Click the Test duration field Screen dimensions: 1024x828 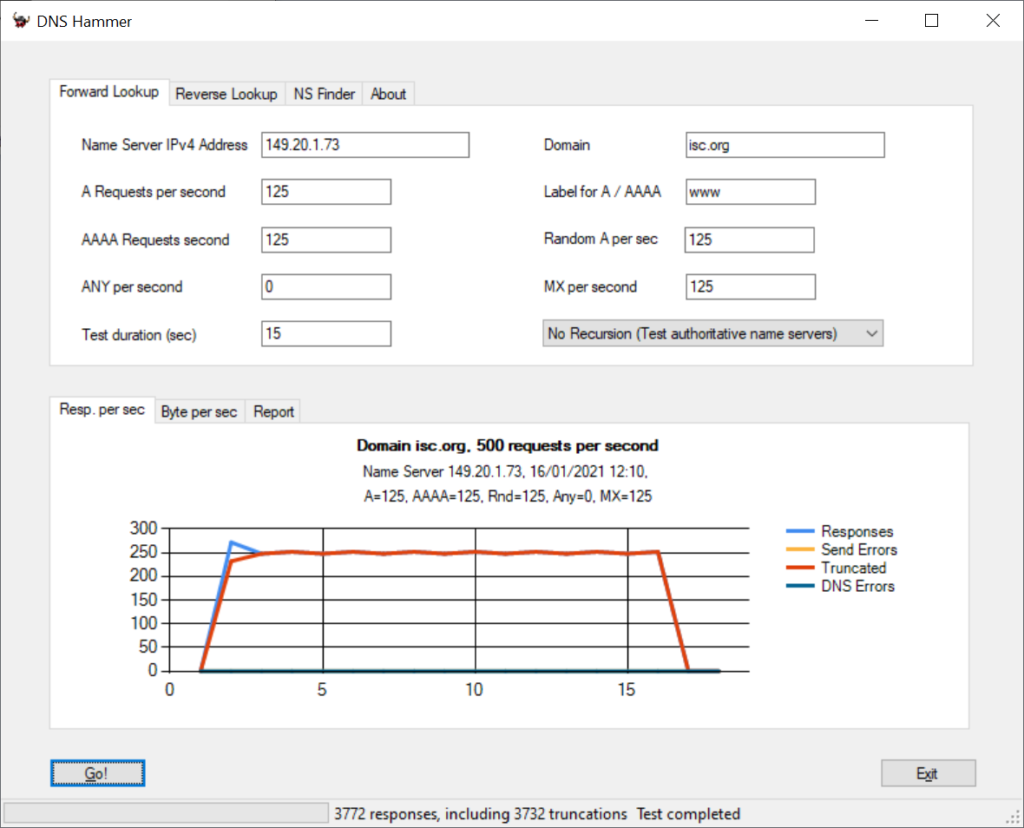point(325,333)
